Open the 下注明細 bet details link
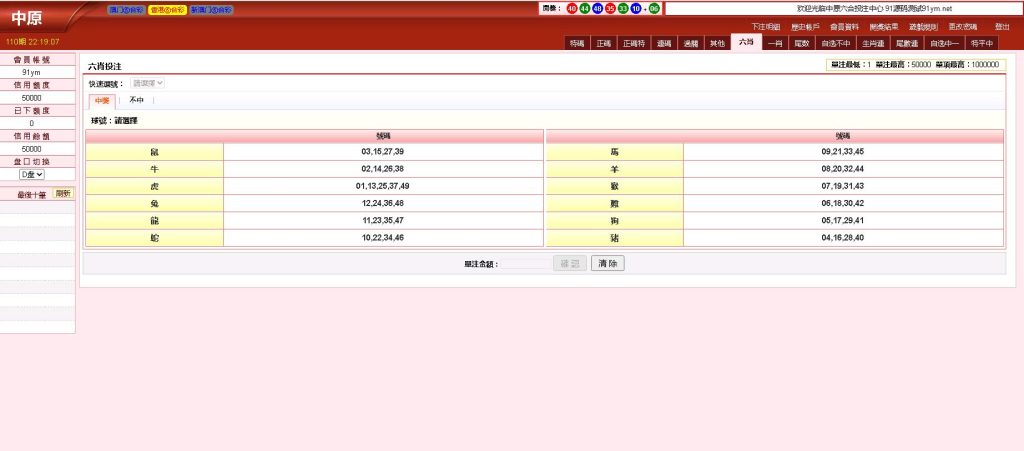Viewport: 1024px width, 451px height. 766,26
